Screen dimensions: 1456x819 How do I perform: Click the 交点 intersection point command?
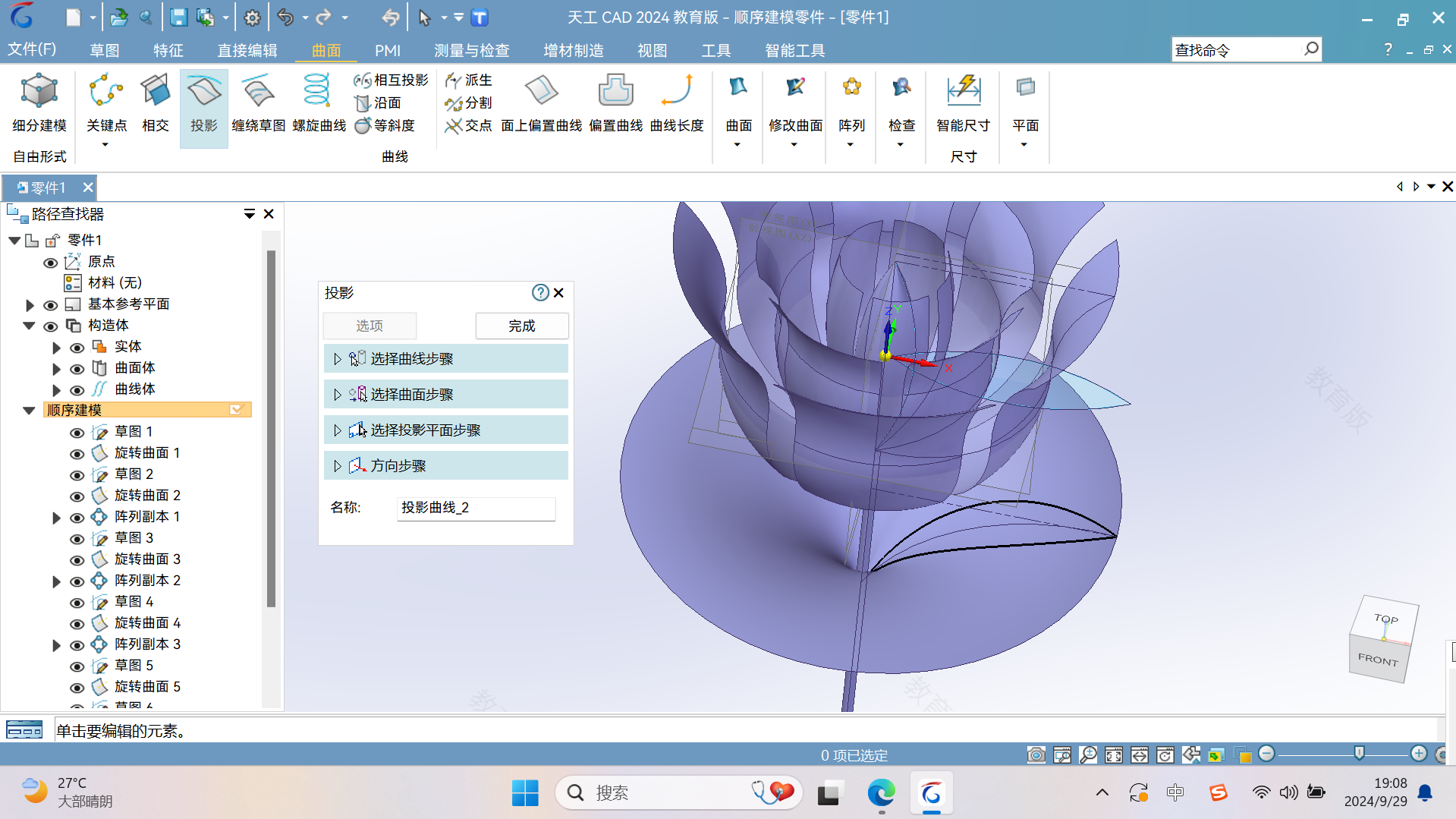tap(468, 125)
